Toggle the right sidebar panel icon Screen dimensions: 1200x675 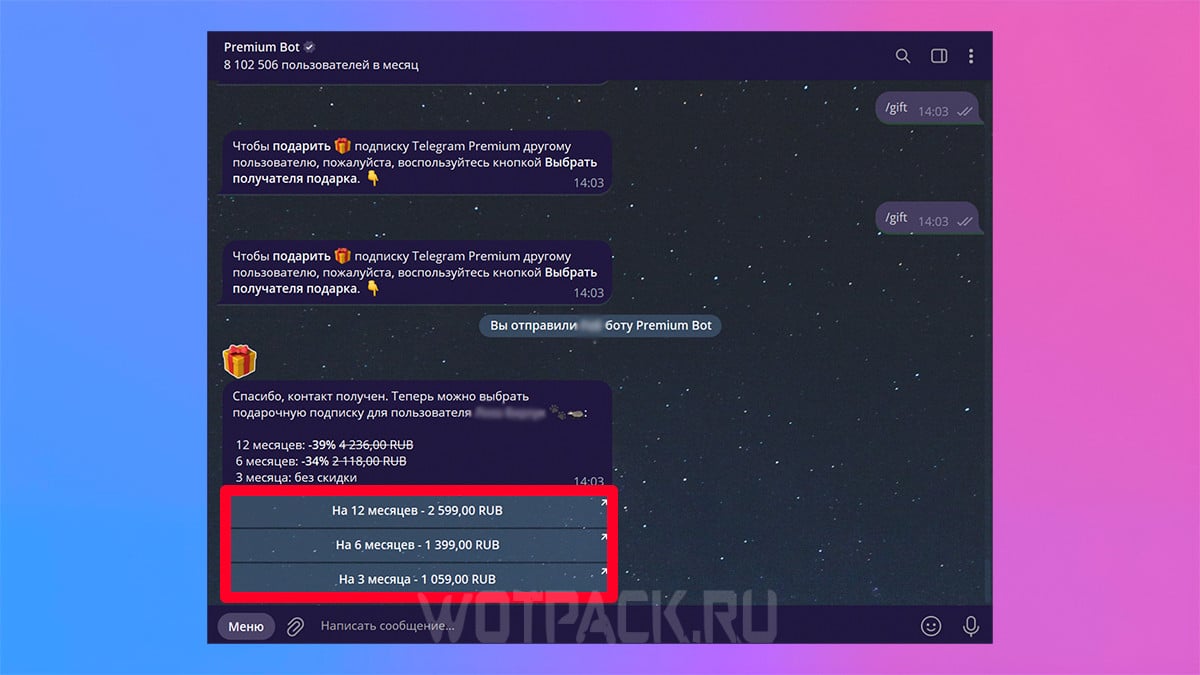(939, 56)
